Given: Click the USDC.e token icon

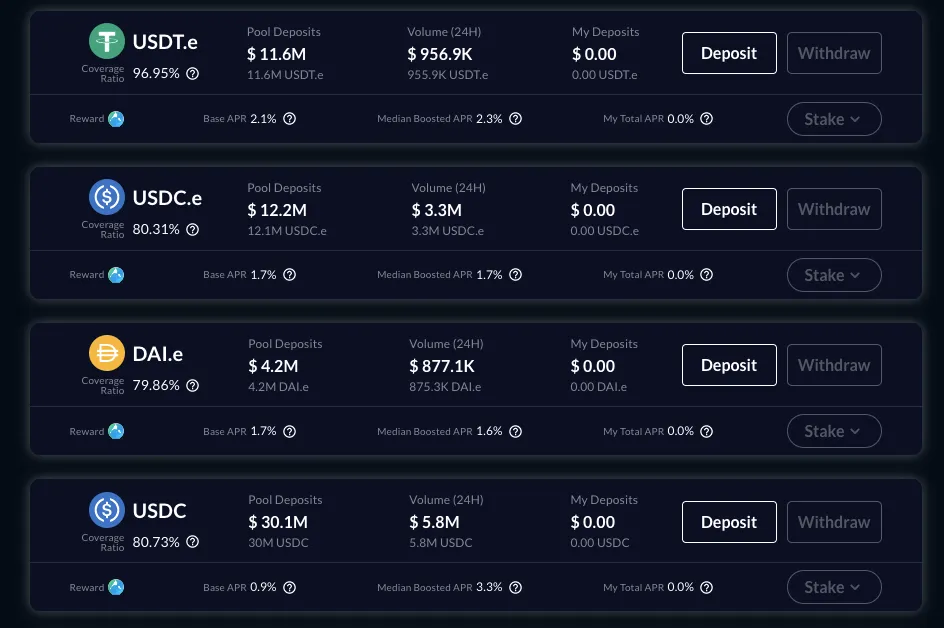Looking at the screenshot, I should pyautogui.click(x=107, y=197).
